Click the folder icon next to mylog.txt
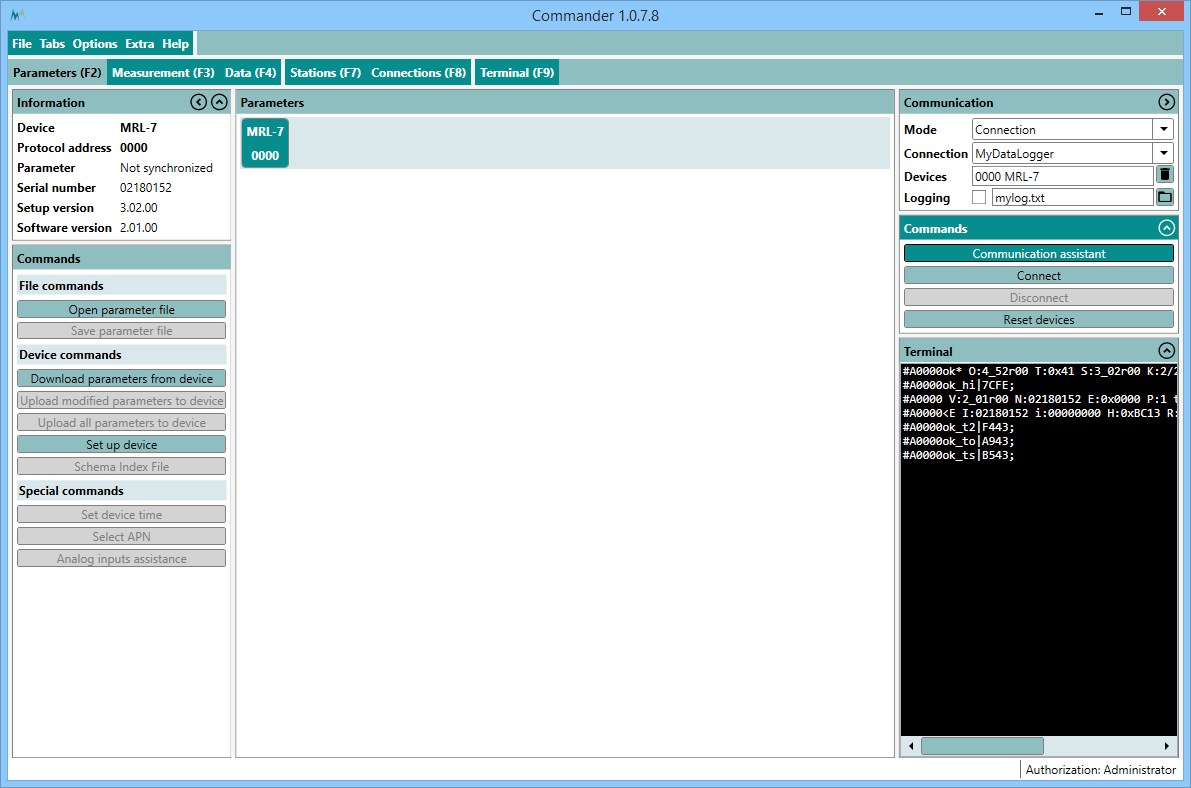Screen dimensions: 1191x788 click(1164, 197)
